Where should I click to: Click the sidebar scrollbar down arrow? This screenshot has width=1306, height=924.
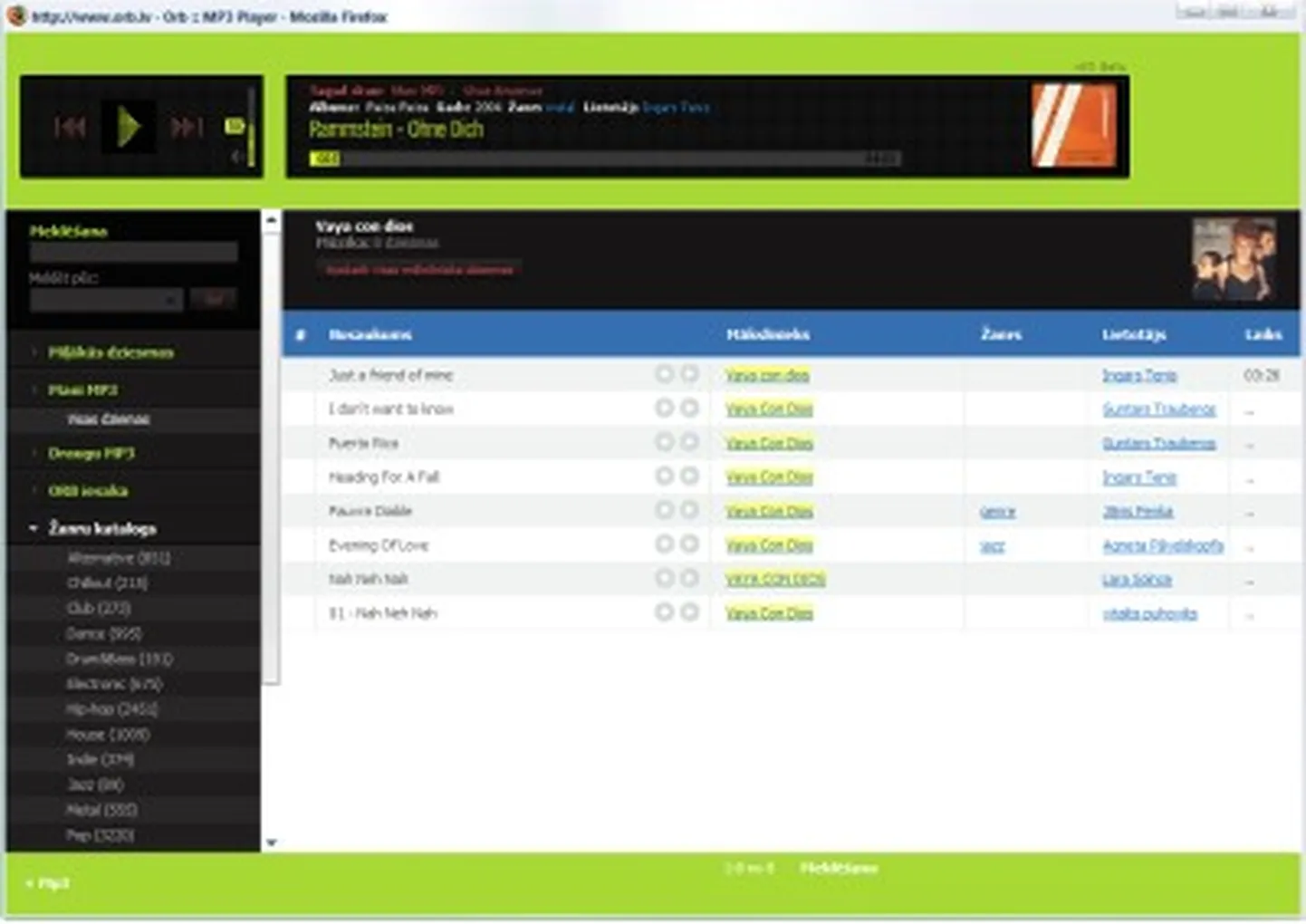coord(271,842)
